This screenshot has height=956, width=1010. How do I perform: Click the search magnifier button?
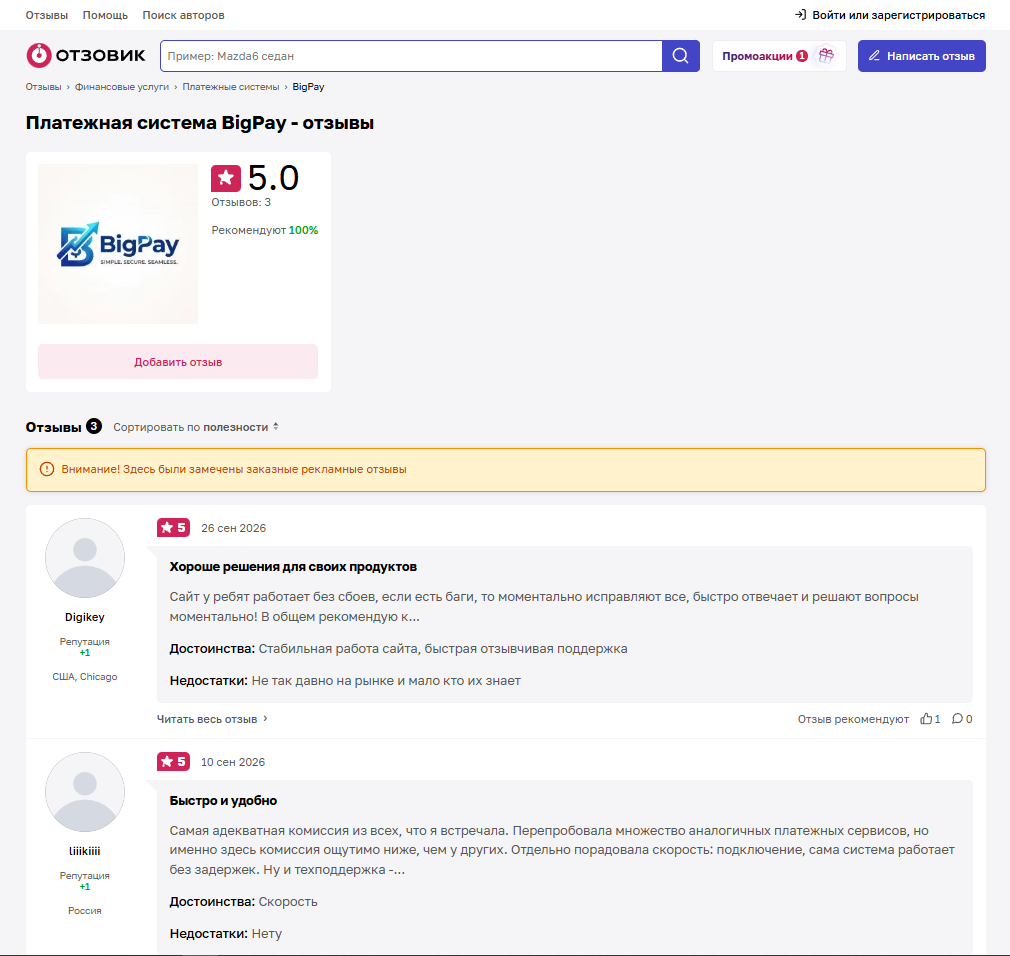pyautogui.click(x=680, y=56)
